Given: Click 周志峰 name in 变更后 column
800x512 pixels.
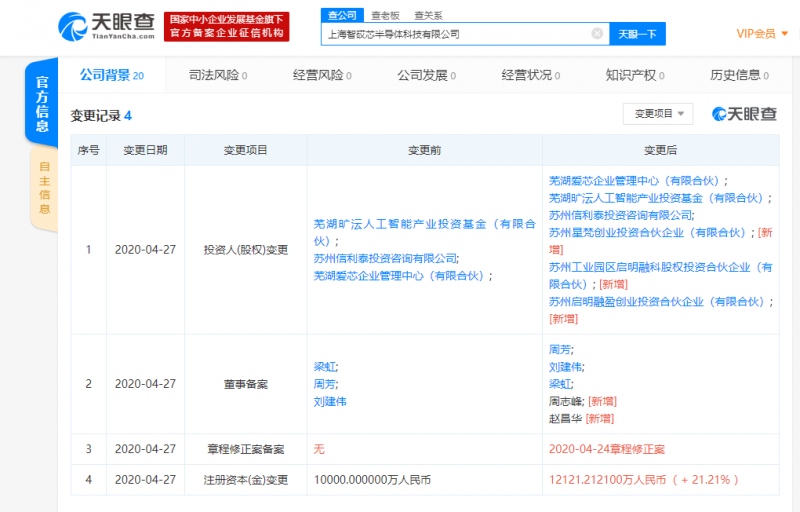Looking at the screenshot, I should click(566, 401).
